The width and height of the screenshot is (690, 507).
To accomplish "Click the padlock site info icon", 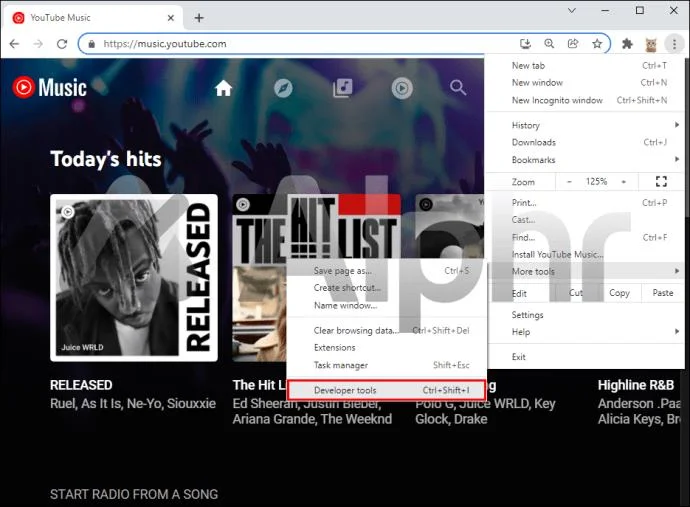I will point(92,44).
